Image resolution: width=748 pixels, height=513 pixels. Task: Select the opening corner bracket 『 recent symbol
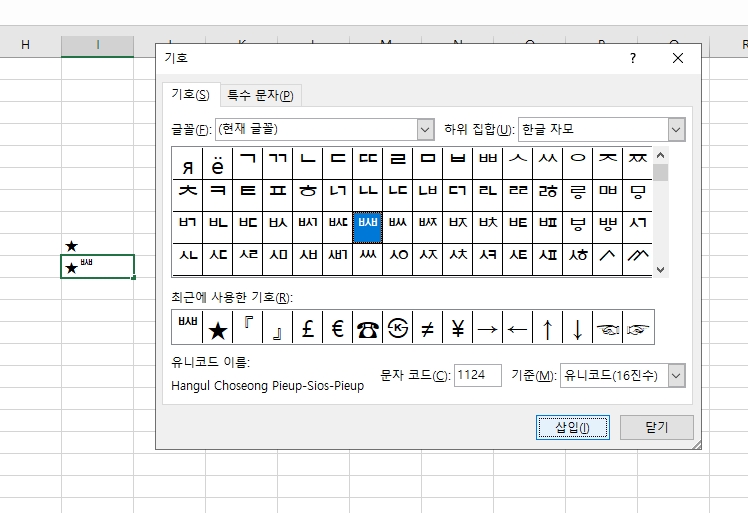coord(248,327)
